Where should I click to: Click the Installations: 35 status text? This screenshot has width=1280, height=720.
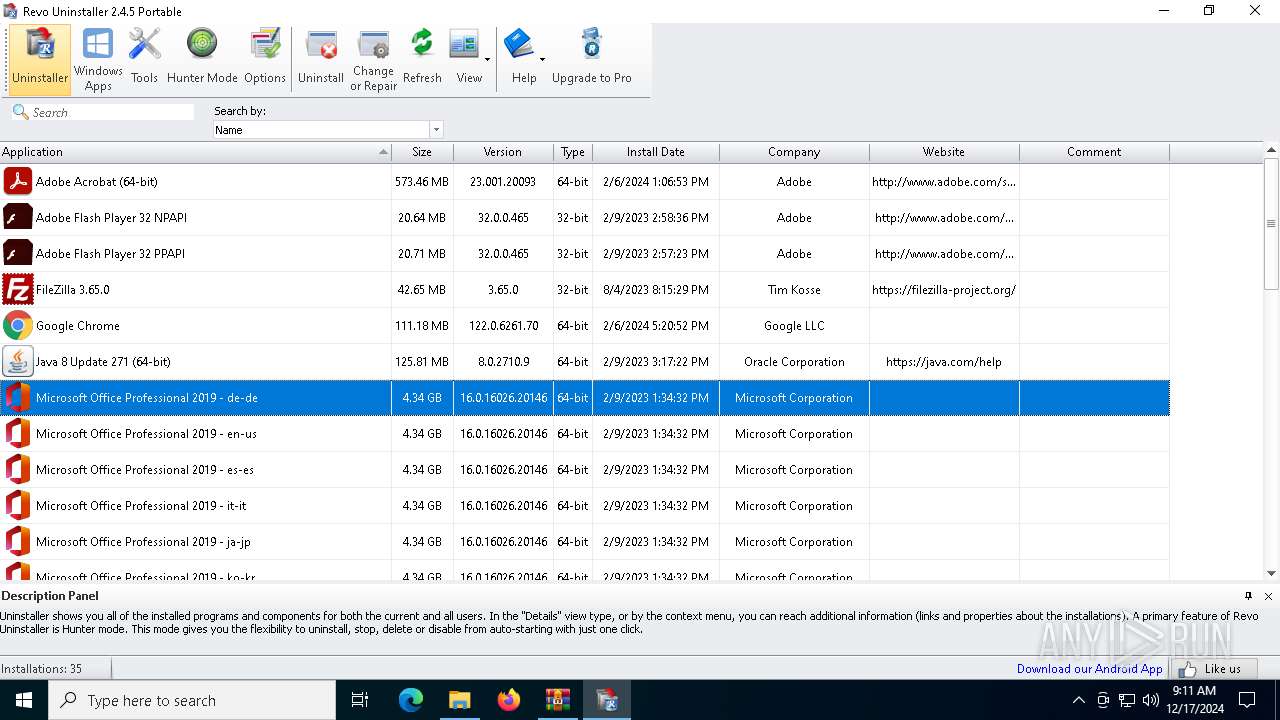42,669
